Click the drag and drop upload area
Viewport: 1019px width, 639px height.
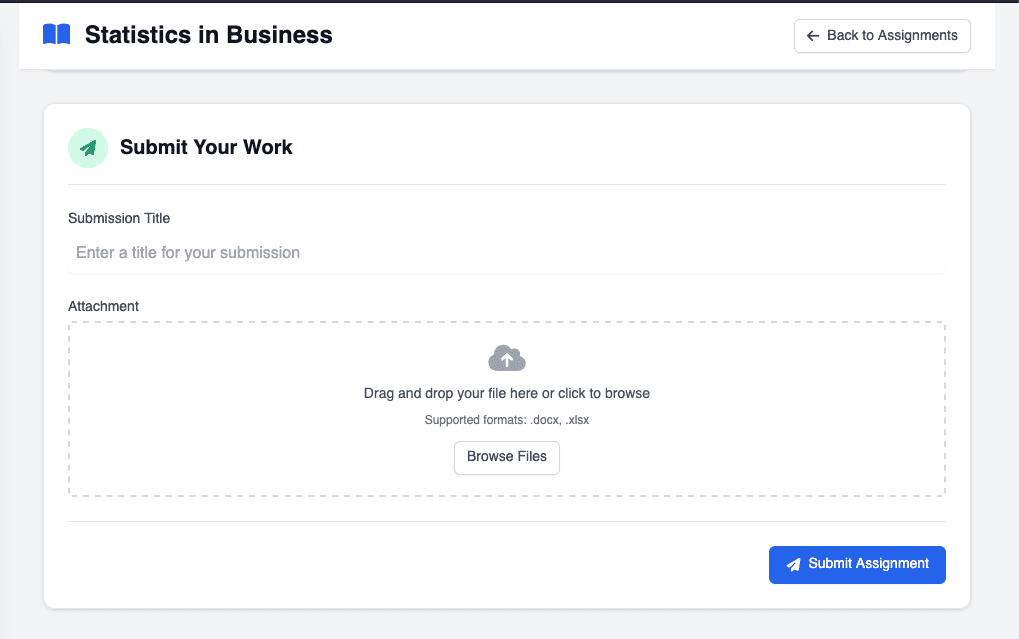click(507, 409)
